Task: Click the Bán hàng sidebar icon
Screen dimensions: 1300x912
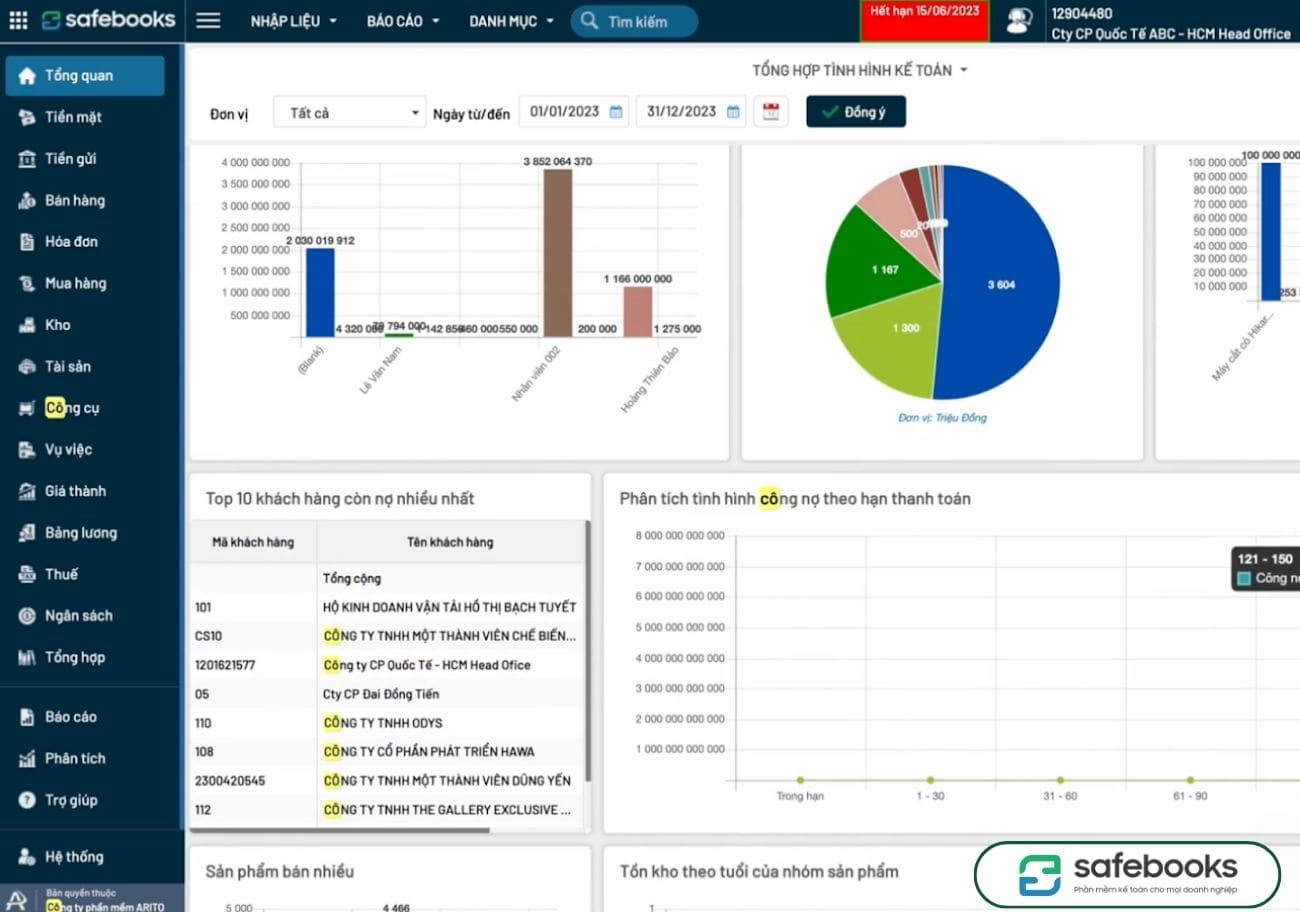Action: [27, 201]
